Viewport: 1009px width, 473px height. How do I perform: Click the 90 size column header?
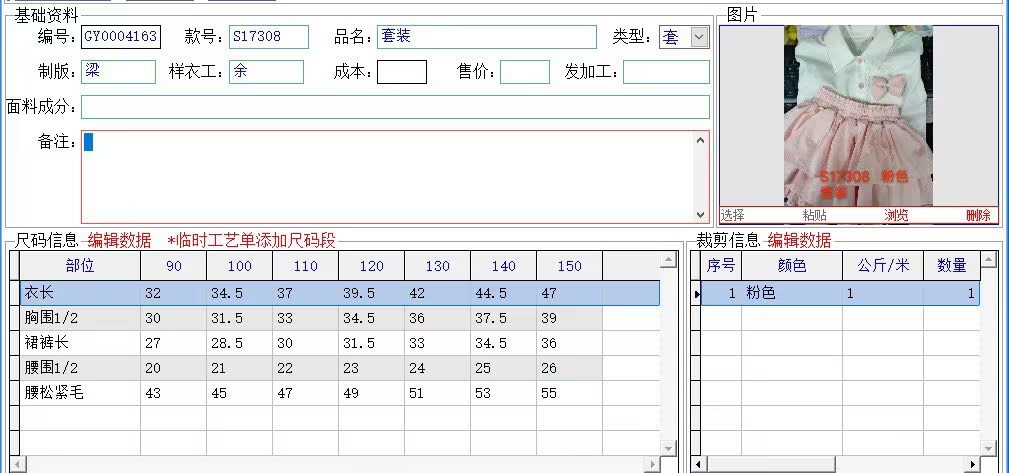pos(174,266)
